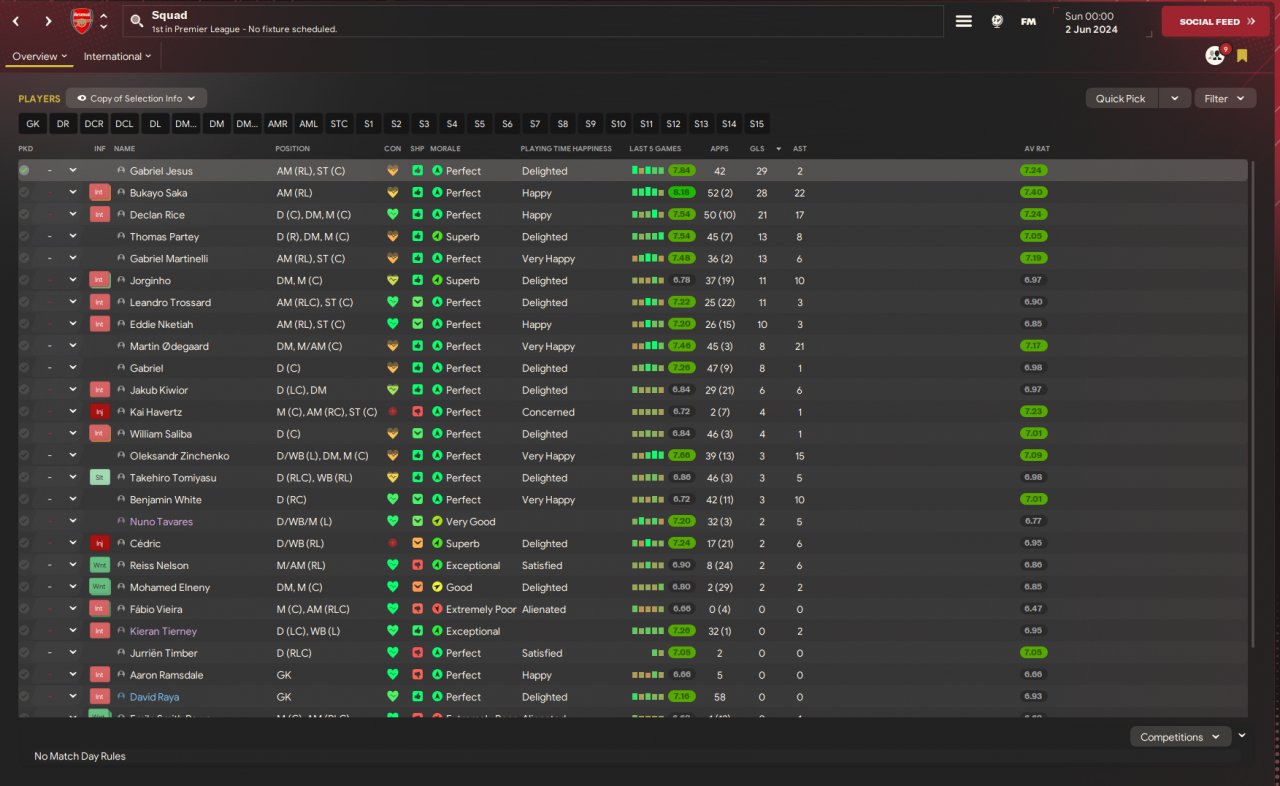Open the Overview tab menu

[x=40, y=56]
